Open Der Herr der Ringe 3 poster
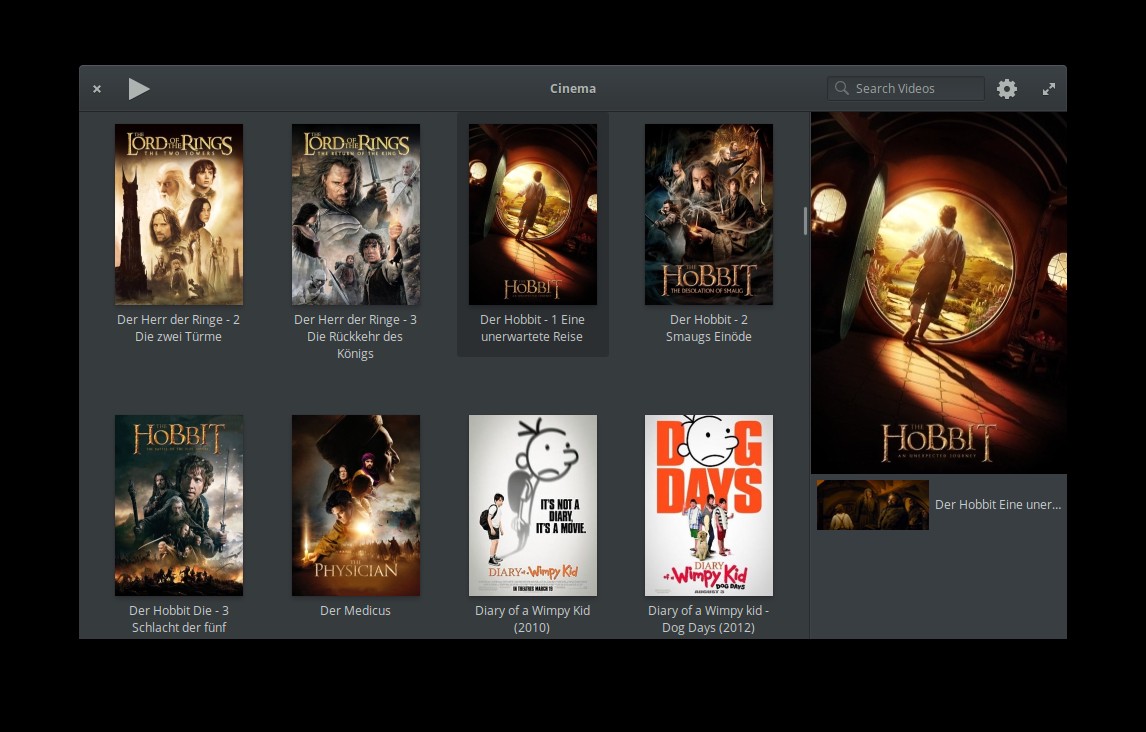Viewport: 1146px width, 732px height. click(355, 214)
